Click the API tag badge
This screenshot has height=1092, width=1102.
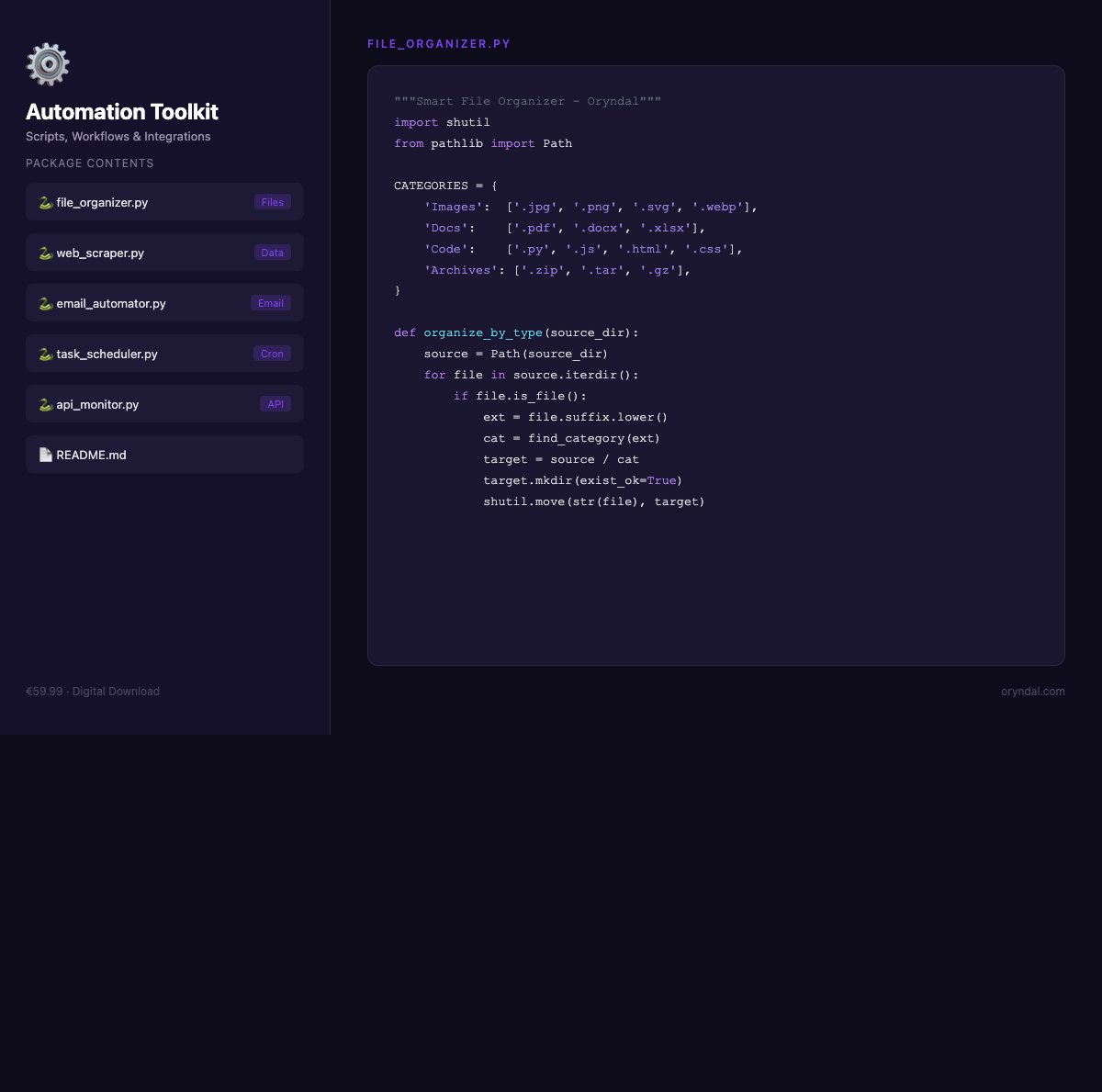pos(275,404)
